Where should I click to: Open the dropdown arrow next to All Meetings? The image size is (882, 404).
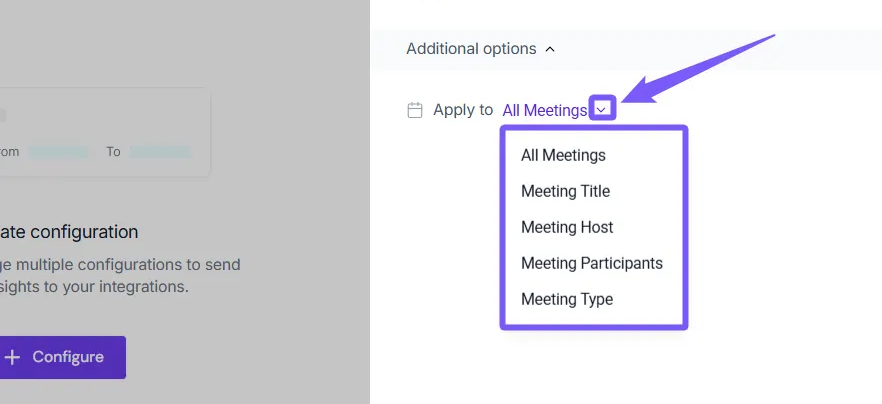pos(601,109)
